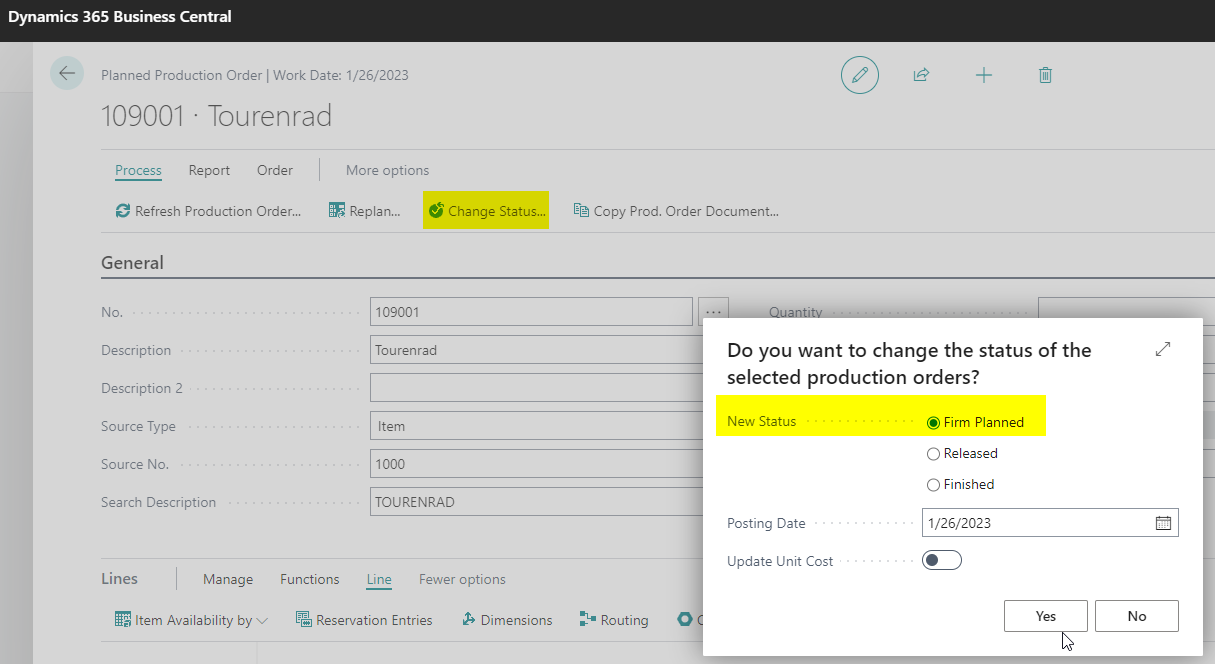Click the Description field with Tourenrad
1215x664 pixels.
[537, 350]
